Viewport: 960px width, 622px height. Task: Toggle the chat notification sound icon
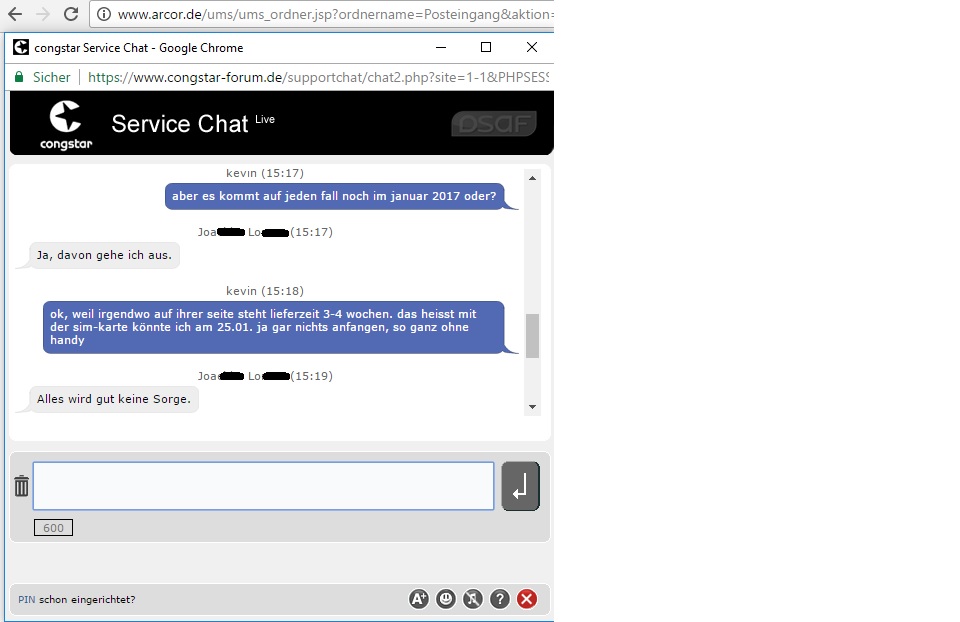click(x=473, y=599)
